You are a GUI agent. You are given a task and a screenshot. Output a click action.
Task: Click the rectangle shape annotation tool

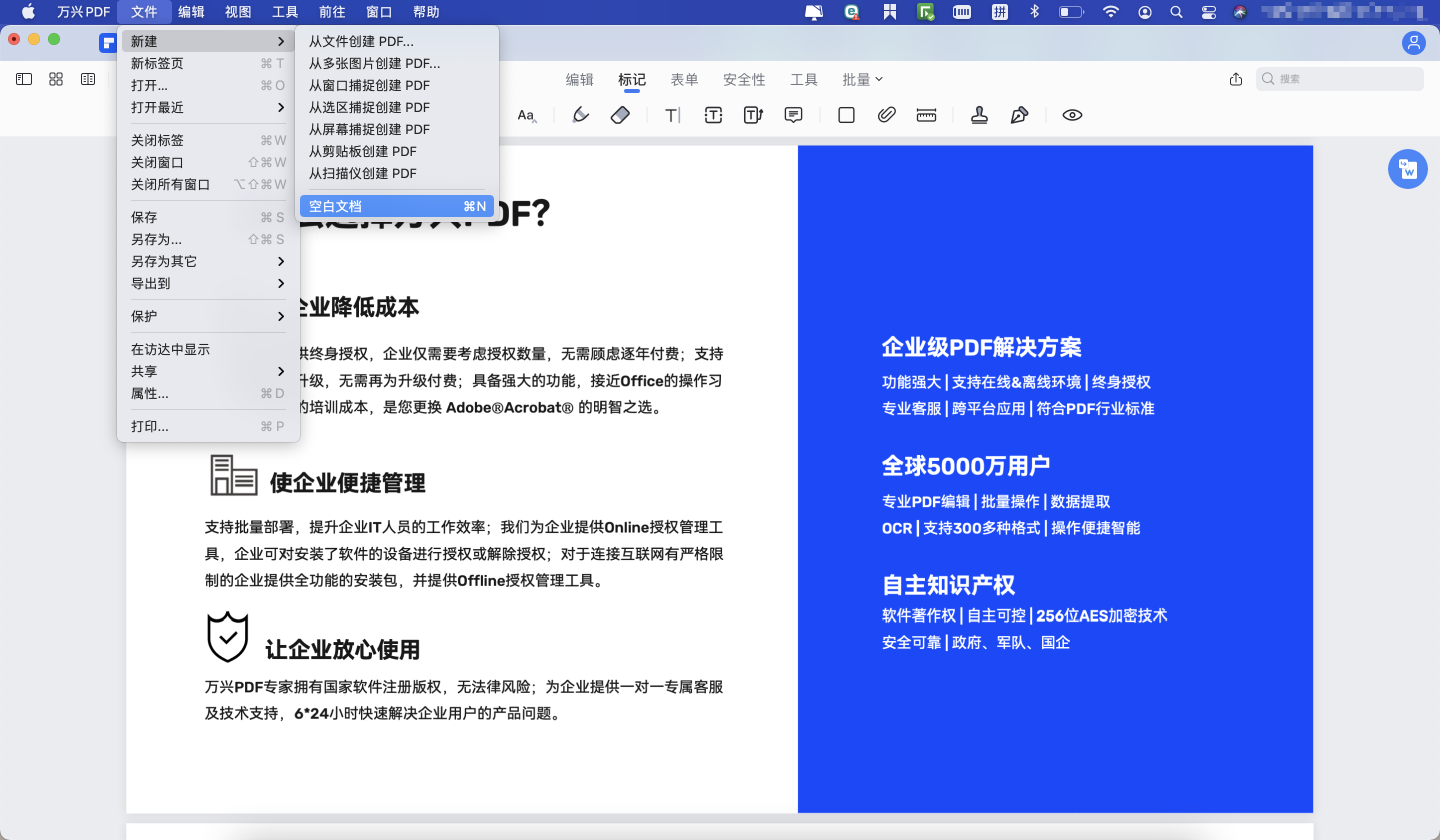846,115
